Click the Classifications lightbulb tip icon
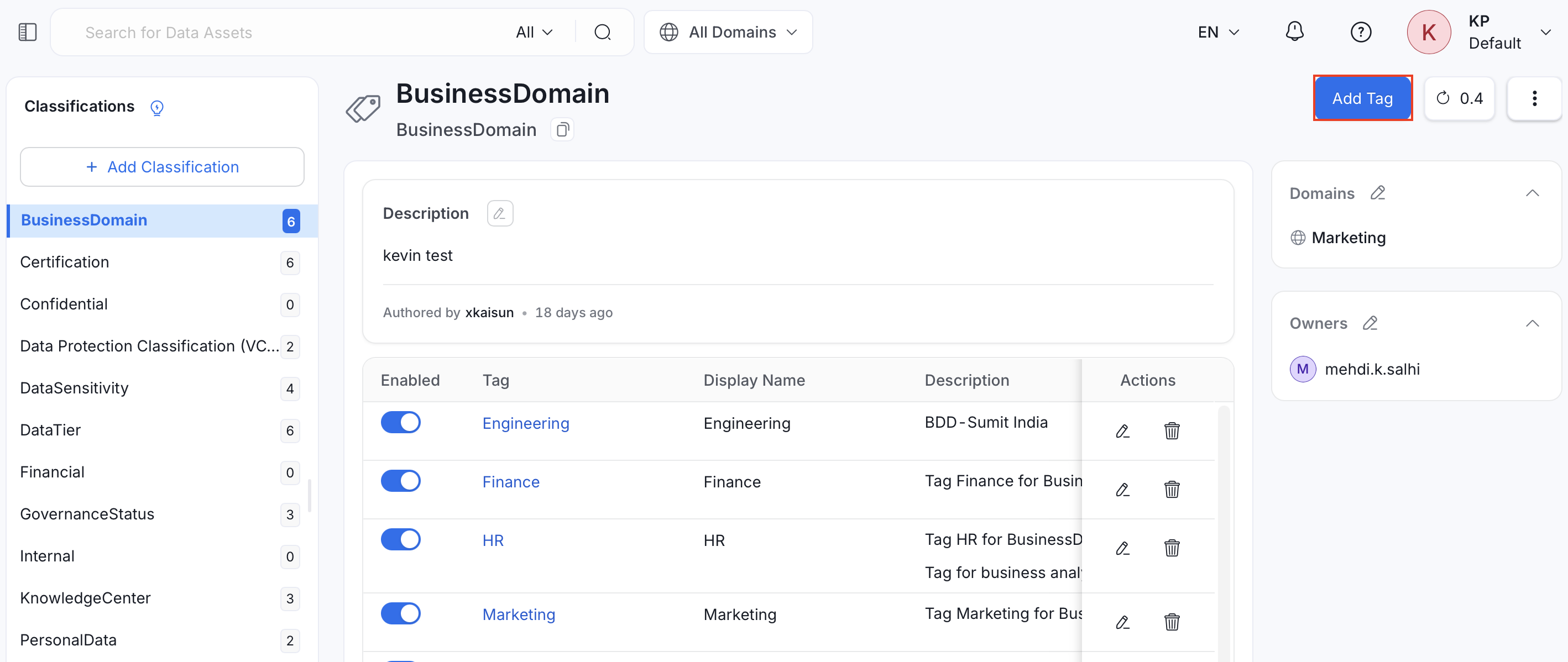The height and width of the screenshot is (662, 1568). pos(157,108)
